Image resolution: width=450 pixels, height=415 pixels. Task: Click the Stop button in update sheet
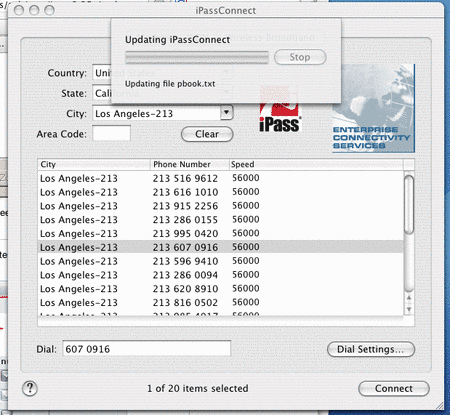[300, 57]
